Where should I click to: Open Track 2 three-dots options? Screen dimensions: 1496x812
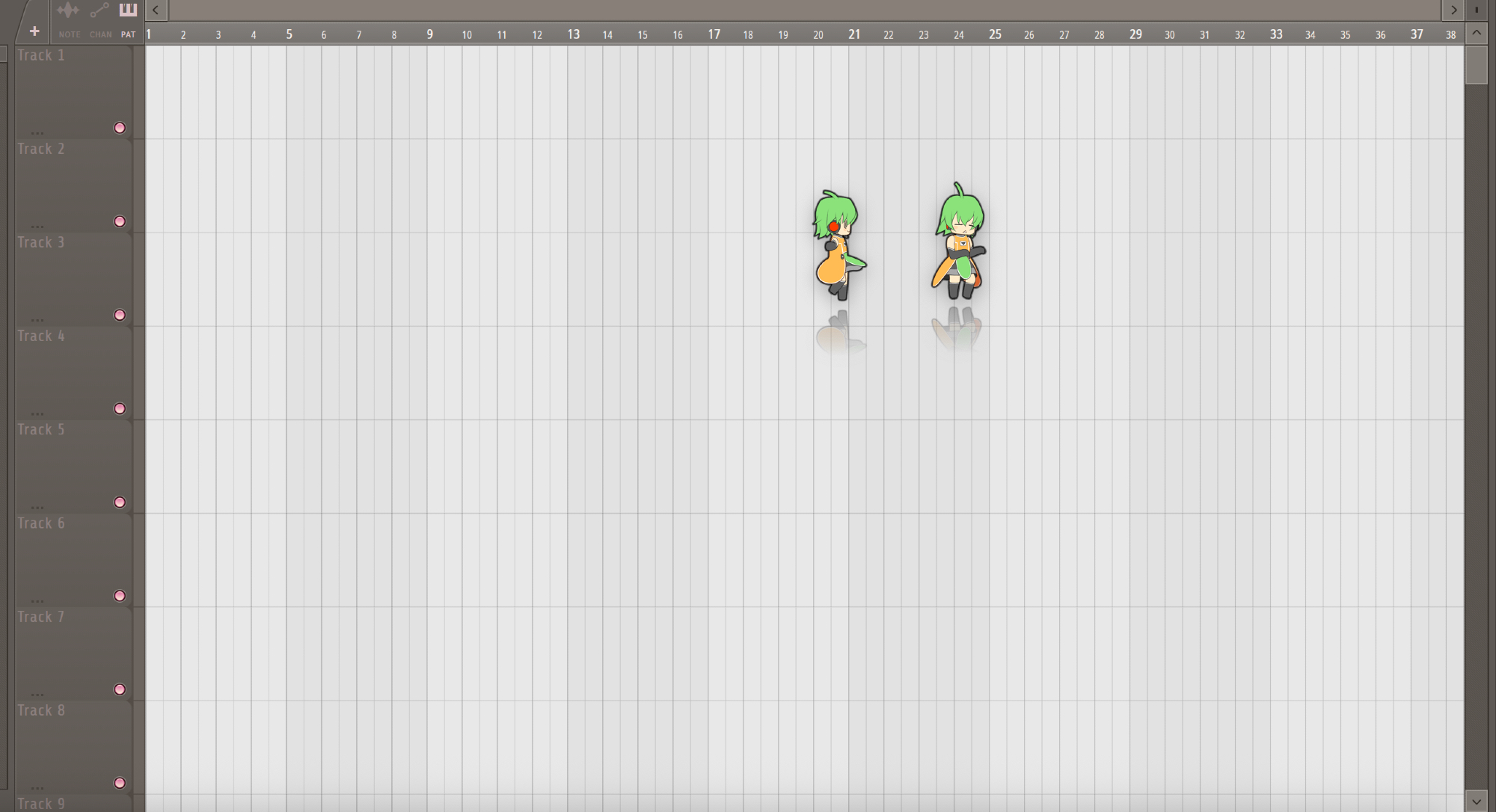pyautogui.click(x=37, y=227)
